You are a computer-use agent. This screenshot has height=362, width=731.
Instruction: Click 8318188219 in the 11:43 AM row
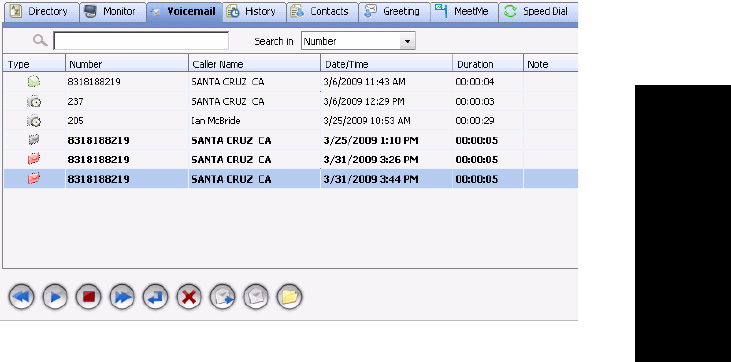[94, 82]
